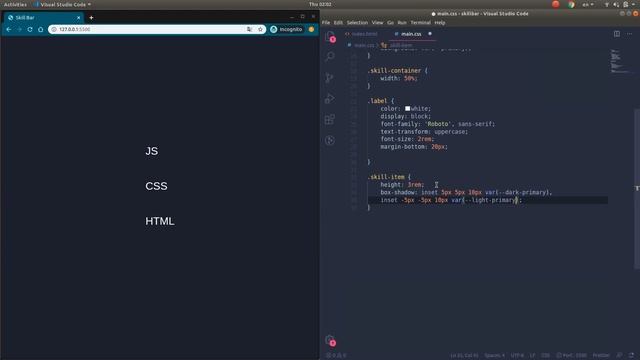Open the View menu

(x=378, y=22)
